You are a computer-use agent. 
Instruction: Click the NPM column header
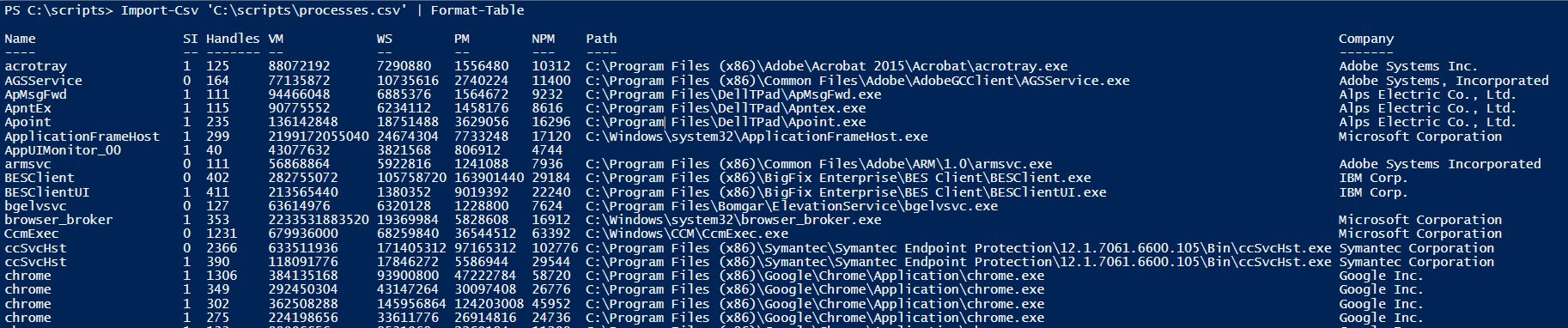coord(544,39)
